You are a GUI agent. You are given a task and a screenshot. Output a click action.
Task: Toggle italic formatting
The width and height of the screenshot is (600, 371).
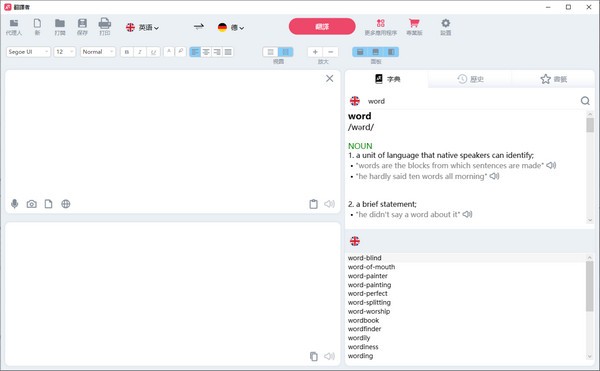click(x=140, y=52)
